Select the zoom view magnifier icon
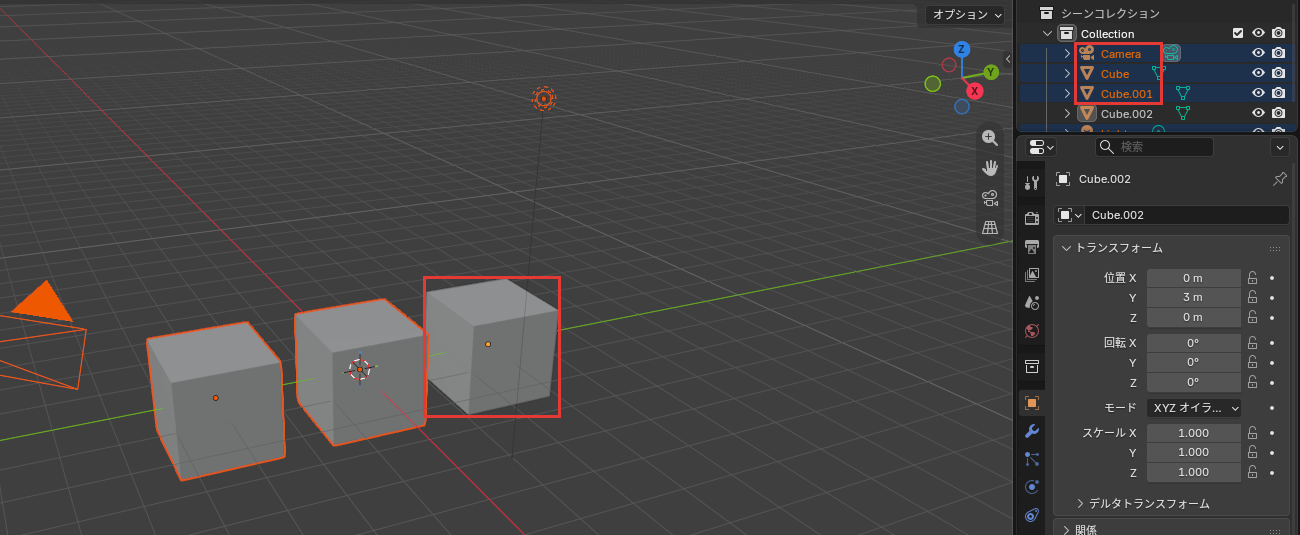This screenshot has width=1300, height=535. pos(990,138)
